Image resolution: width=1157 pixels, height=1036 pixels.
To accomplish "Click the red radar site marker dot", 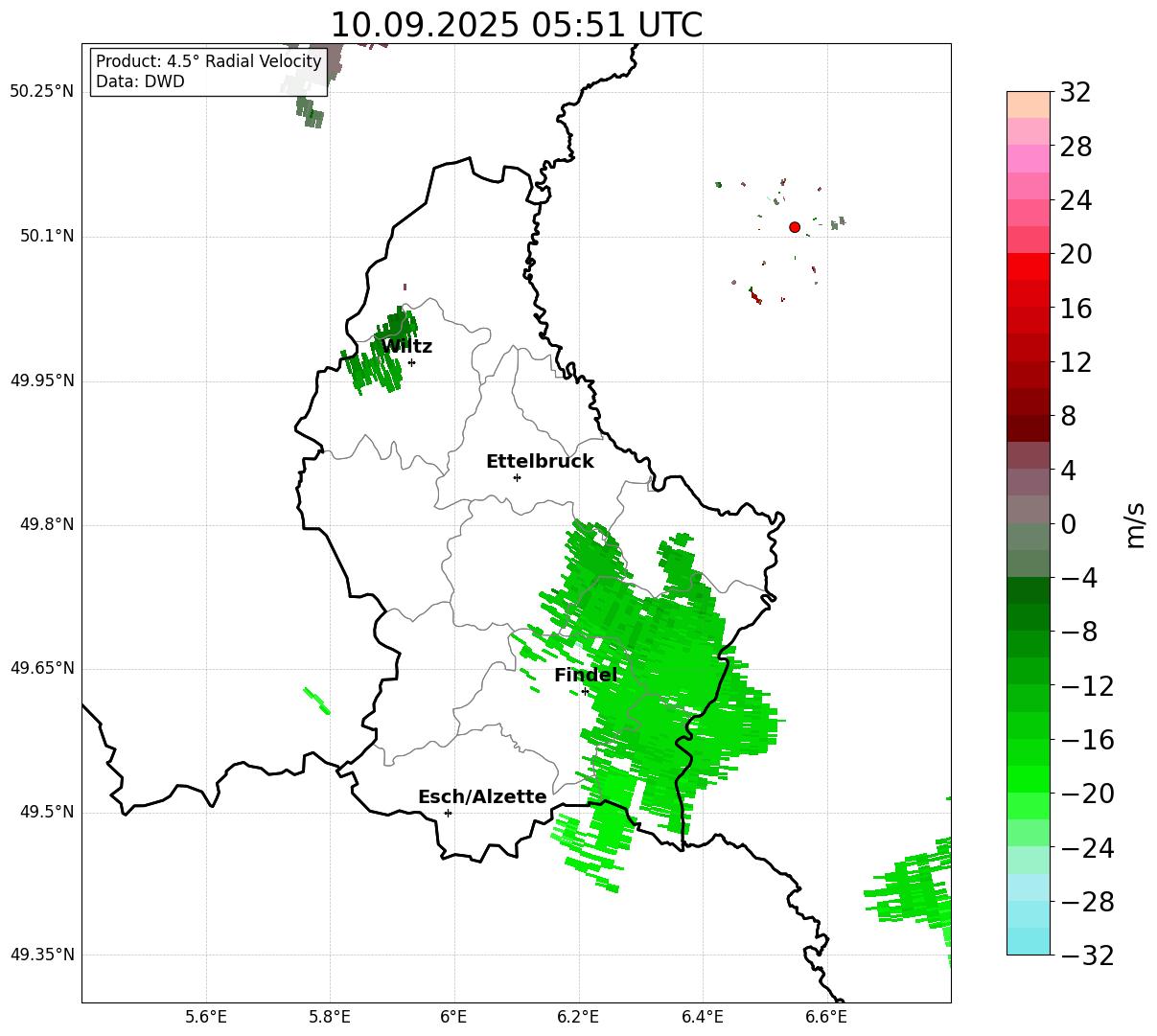I will pos(795,227).
